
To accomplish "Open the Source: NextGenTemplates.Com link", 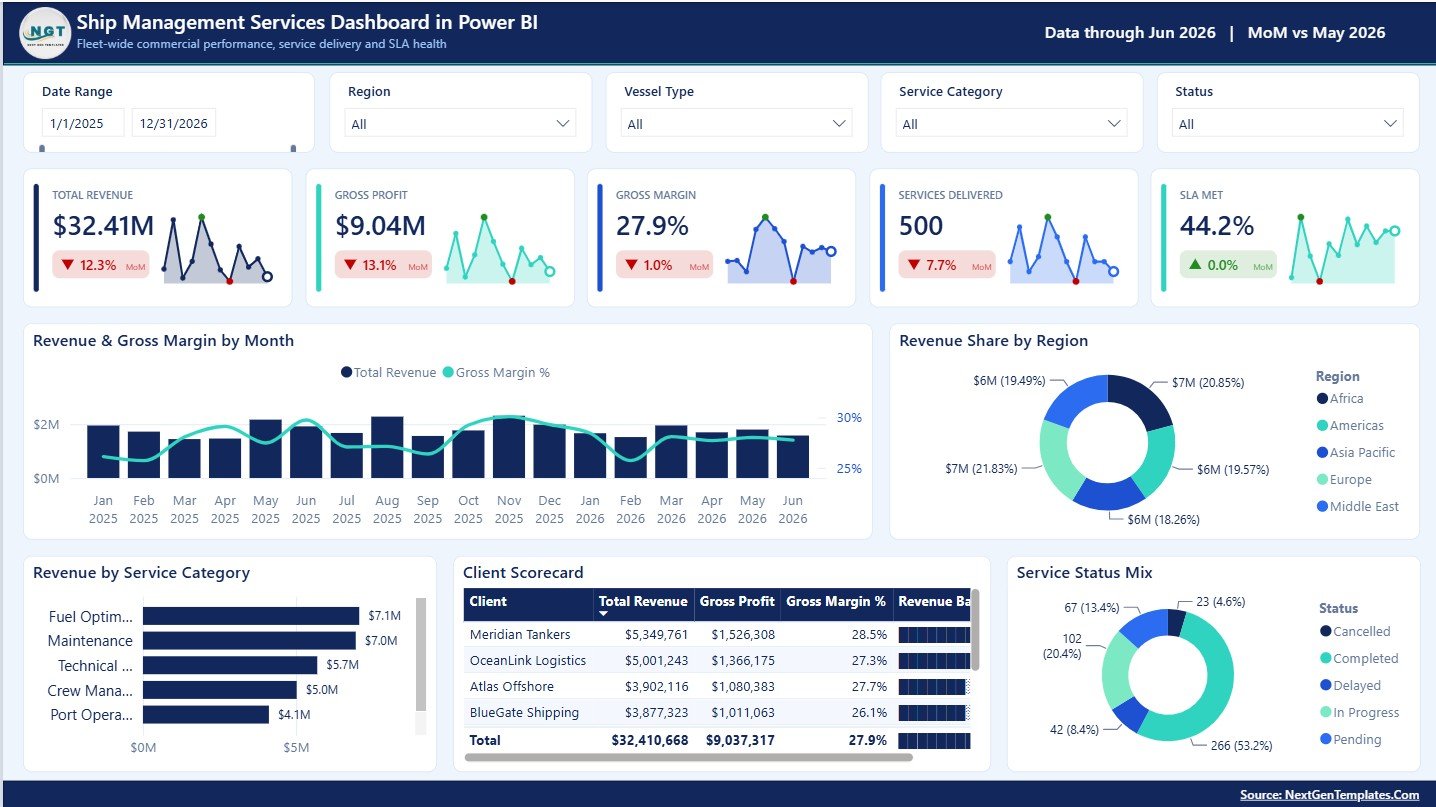I will (1329, 795).
